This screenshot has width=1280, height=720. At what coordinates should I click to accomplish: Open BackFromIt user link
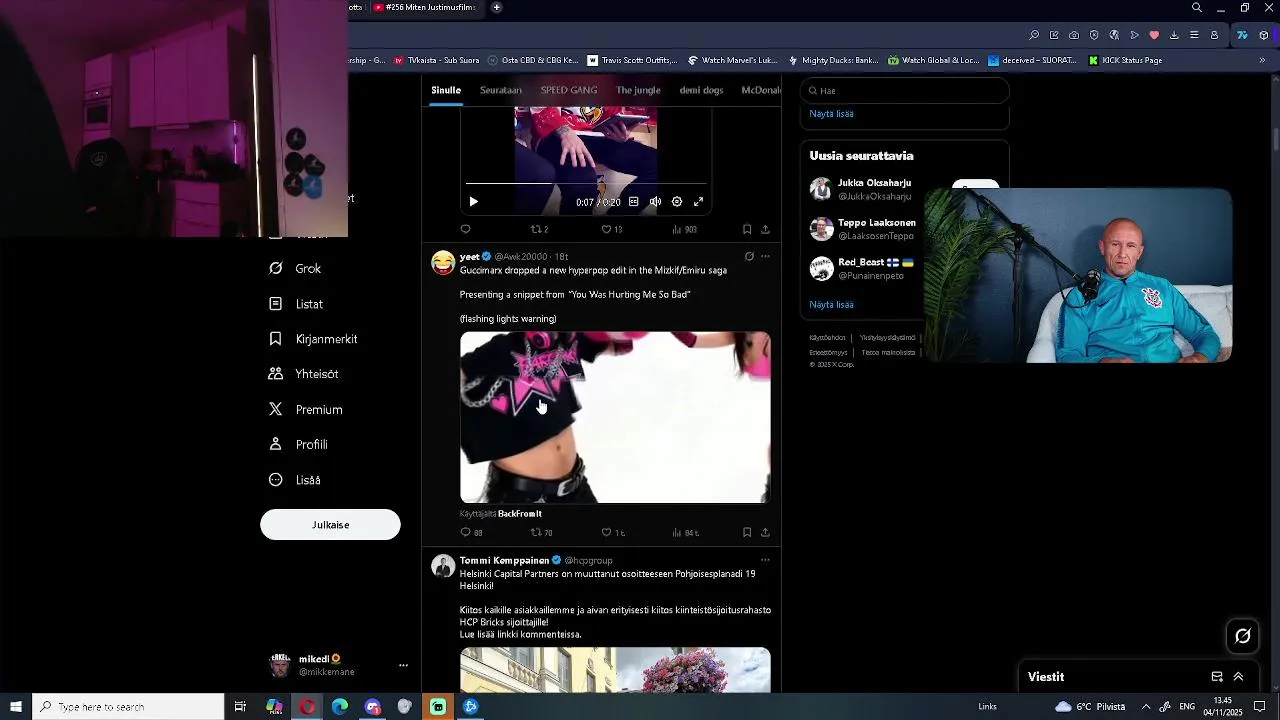click(x=520, y=514)
